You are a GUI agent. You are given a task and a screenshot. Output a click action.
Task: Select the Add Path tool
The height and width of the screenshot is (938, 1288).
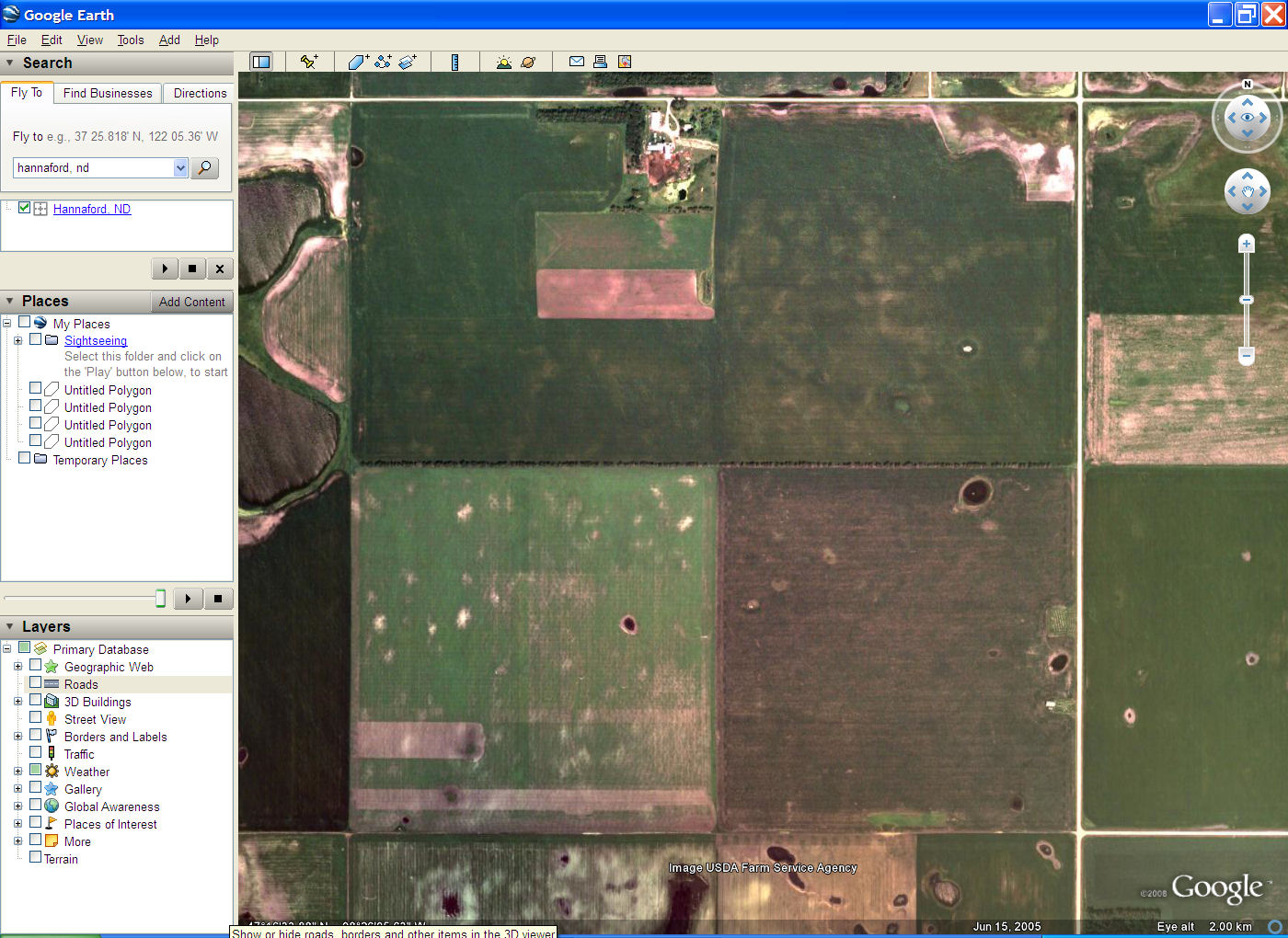pos(383,62)
